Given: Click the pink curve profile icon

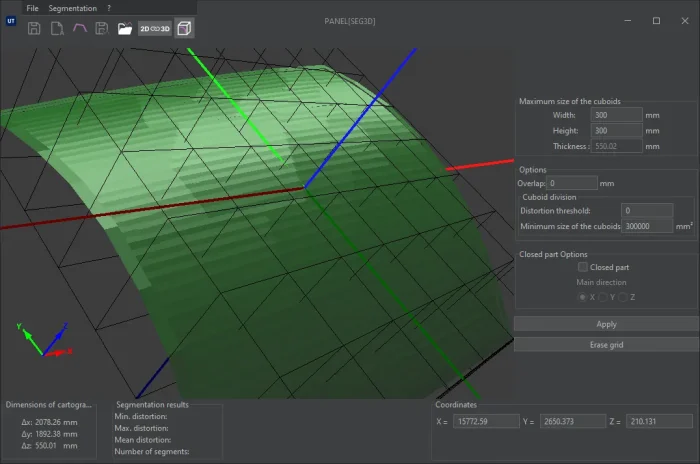Looking at the screenshot, I should coord(79,29).
